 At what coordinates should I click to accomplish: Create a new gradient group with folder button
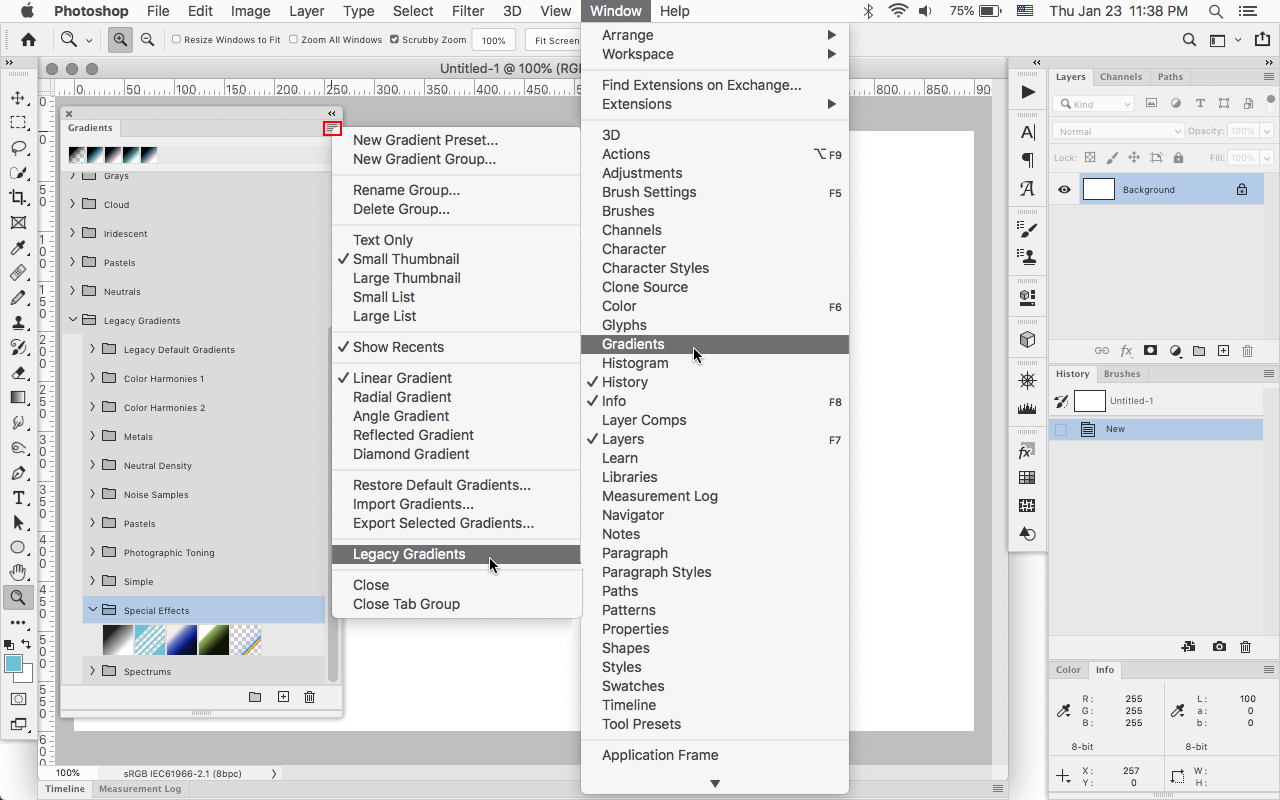[x=255, y=697]
